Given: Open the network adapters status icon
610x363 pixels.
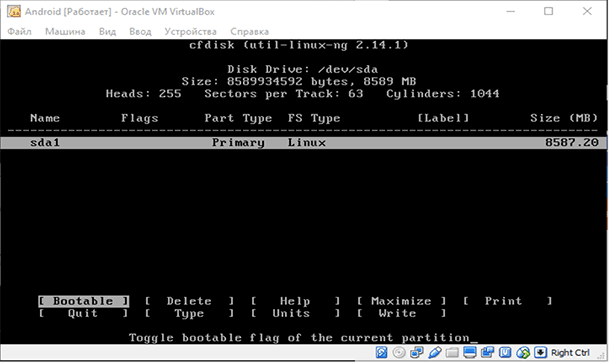Looking at the screenshot, I should tap(417, 353).
